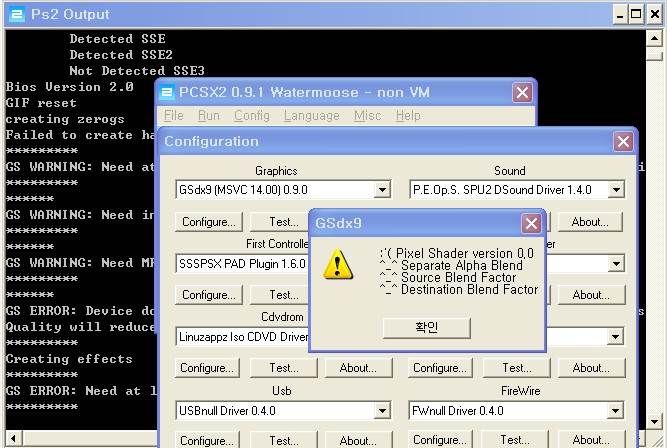
Task: Close the GSdx9 warning dialog
Action: click(531, 223)
